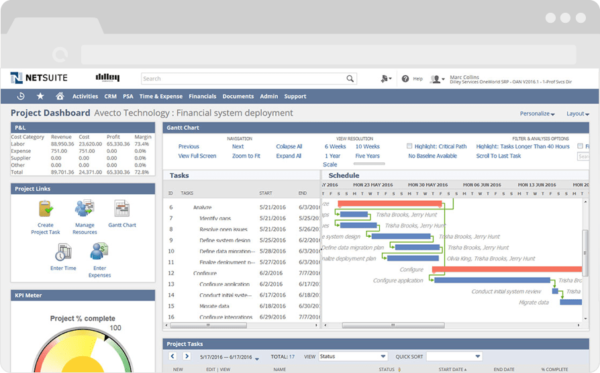
Task: Open the shortcuts star icon
Action: 40,96
